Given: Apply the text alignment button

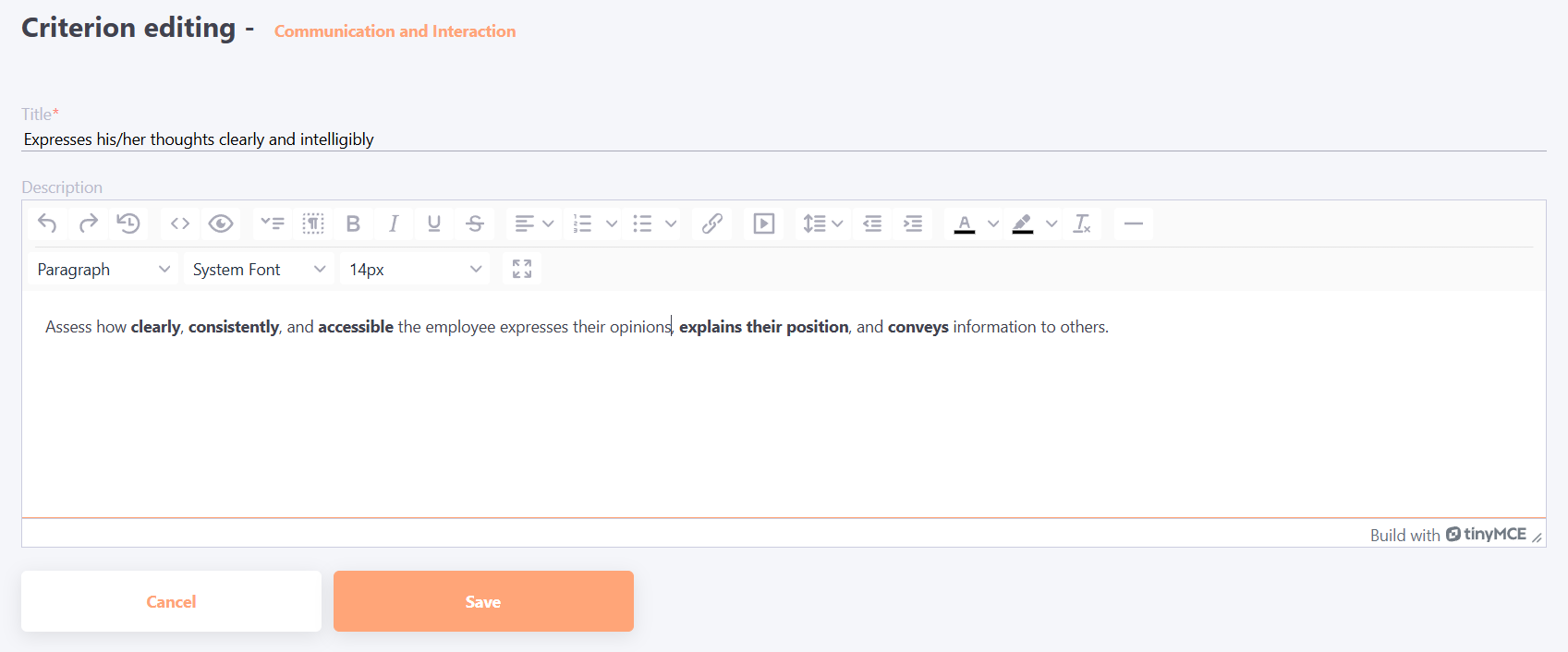Looking at the screenshot, I should tap(524, 223).
